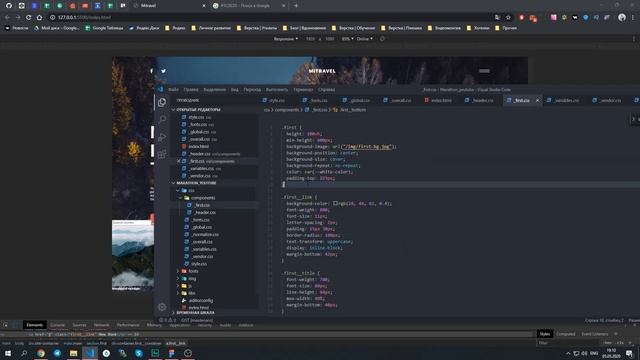Reload the browser page
Image resolution: width=640 pixels, height=360 pixels.
28,18
